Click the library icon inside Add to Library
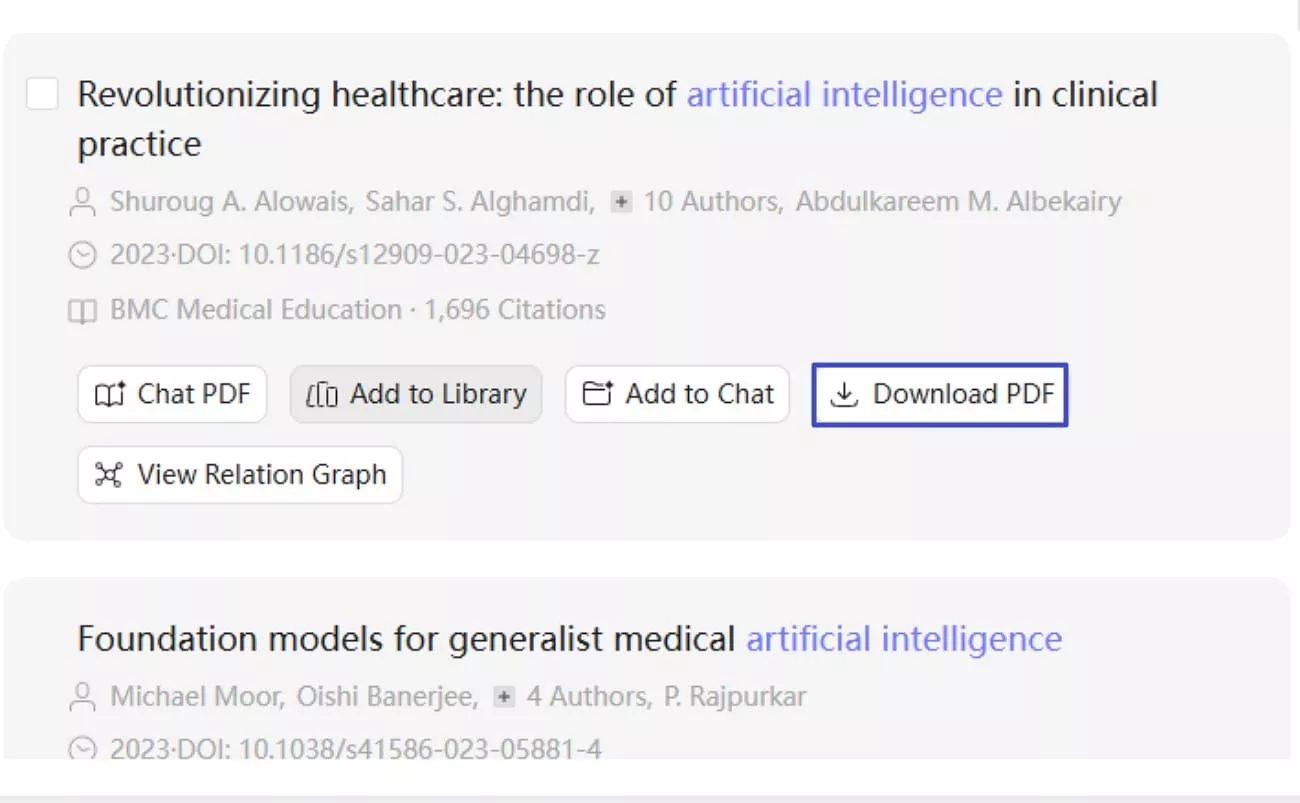Screen dimensions: 1300x803 pyautogui.click(x=322, y=394)
